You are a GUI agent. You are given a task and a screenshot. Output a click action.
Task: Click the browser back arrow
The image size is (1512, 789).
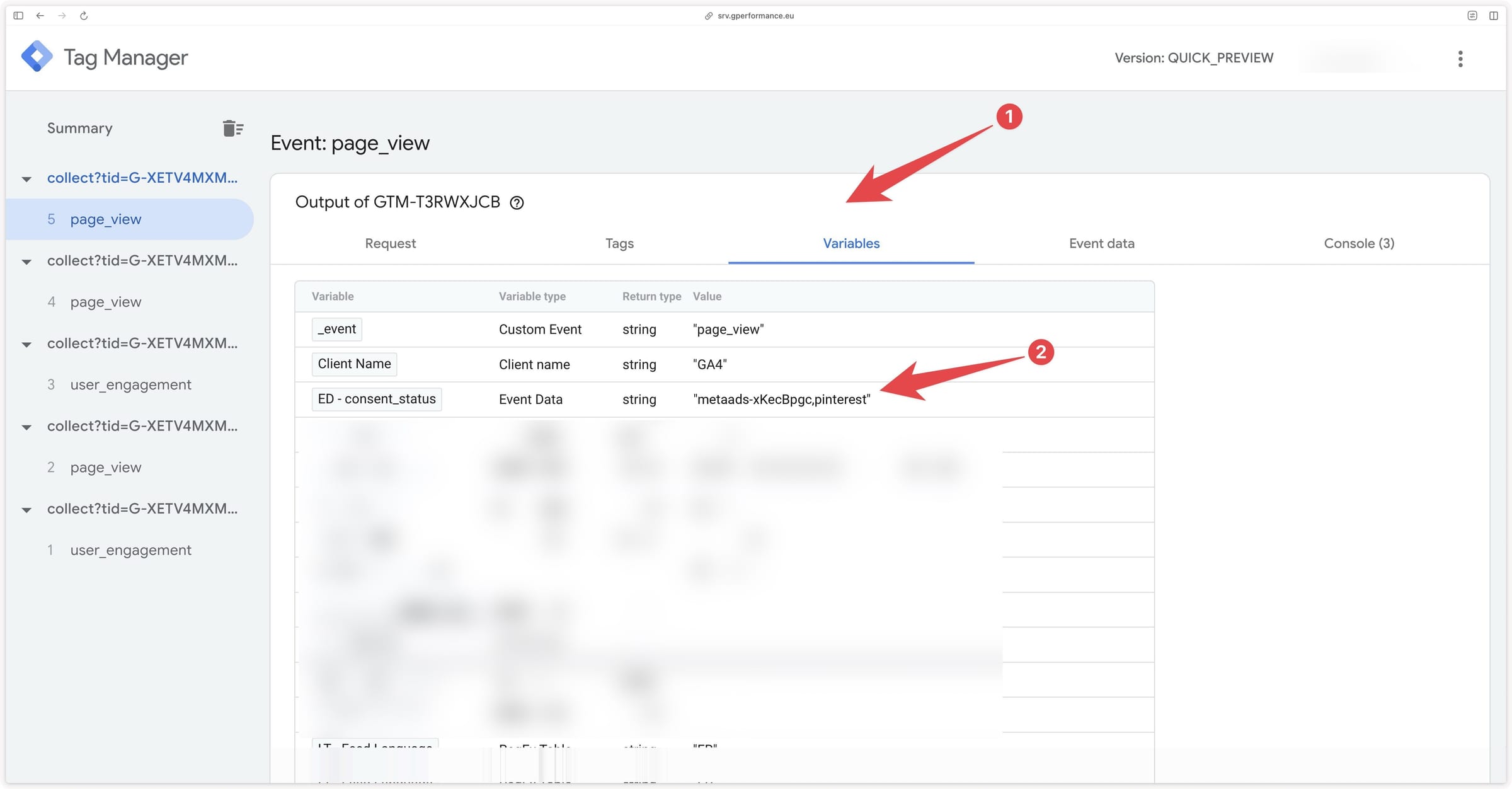click(40, 16)
